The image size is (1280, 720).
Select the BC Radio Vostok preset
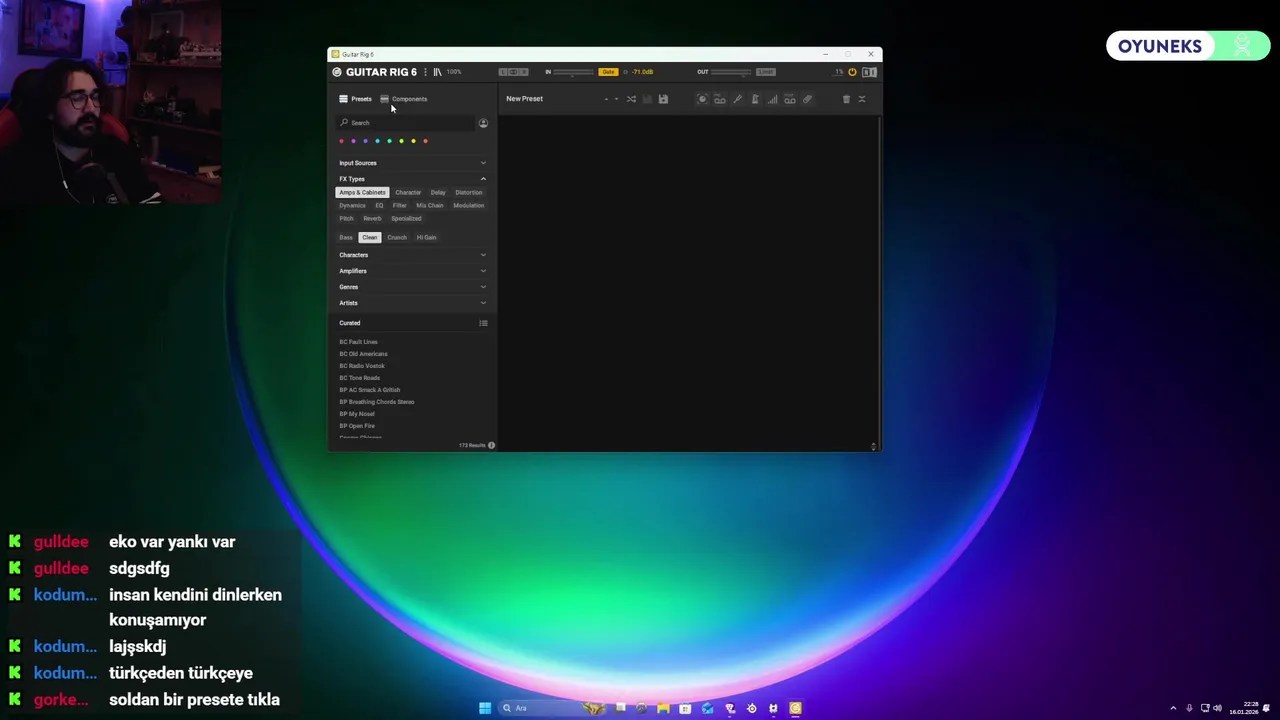tap(362, 366)
